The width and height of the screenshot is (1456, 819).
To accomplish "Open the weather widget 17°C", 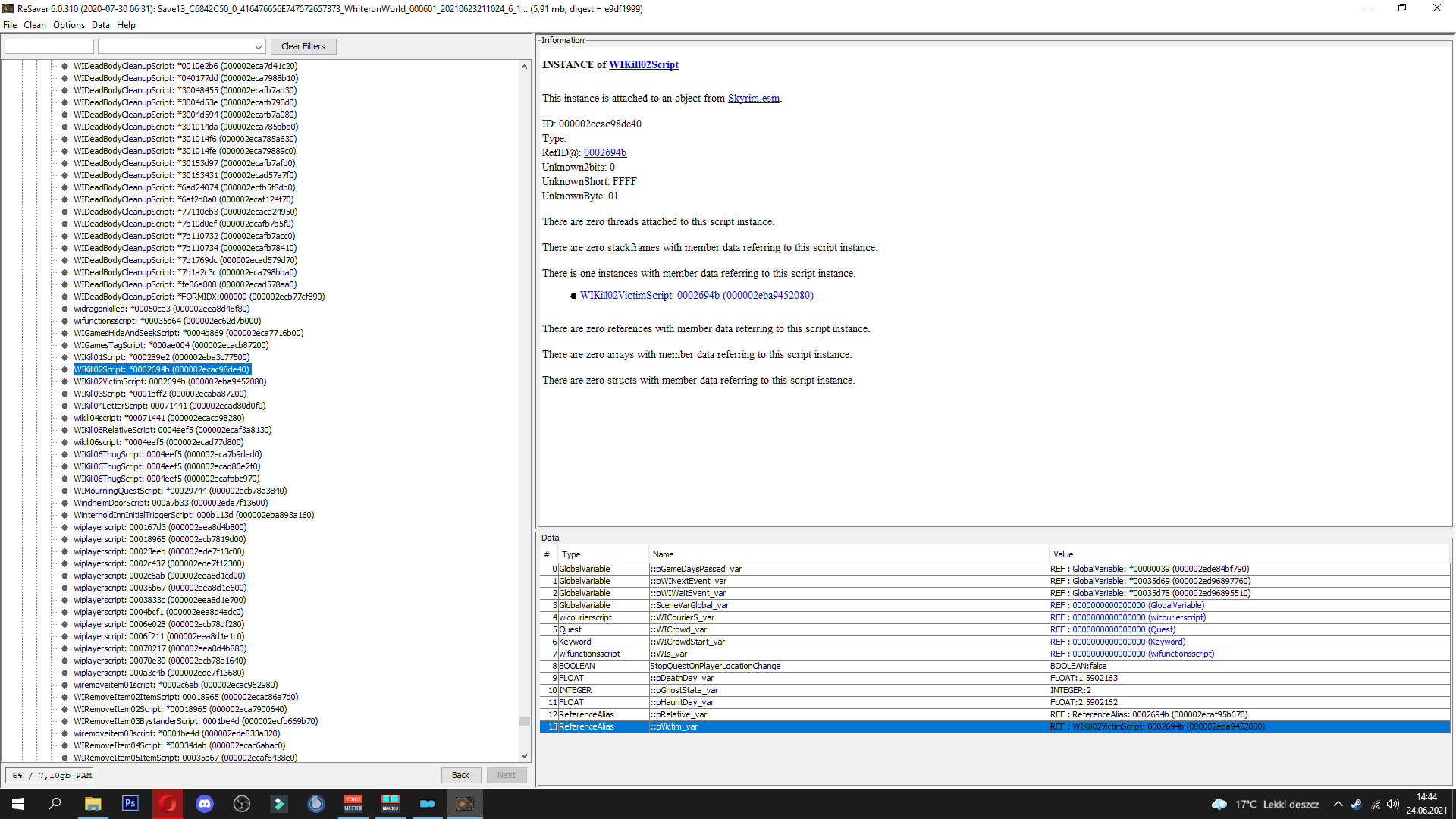I will [x=1266, y=805].
